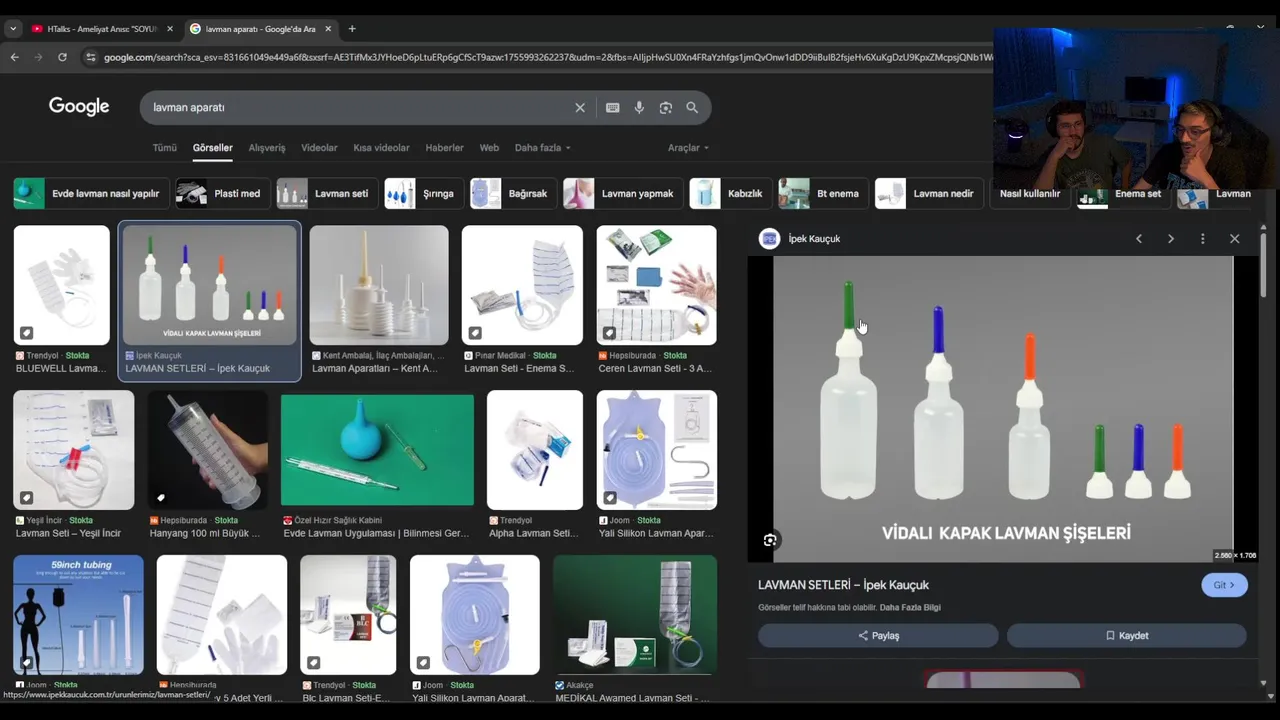Select the Lavman yapmak filter chip
1280x720 pixels.
[x=623, y=194]
